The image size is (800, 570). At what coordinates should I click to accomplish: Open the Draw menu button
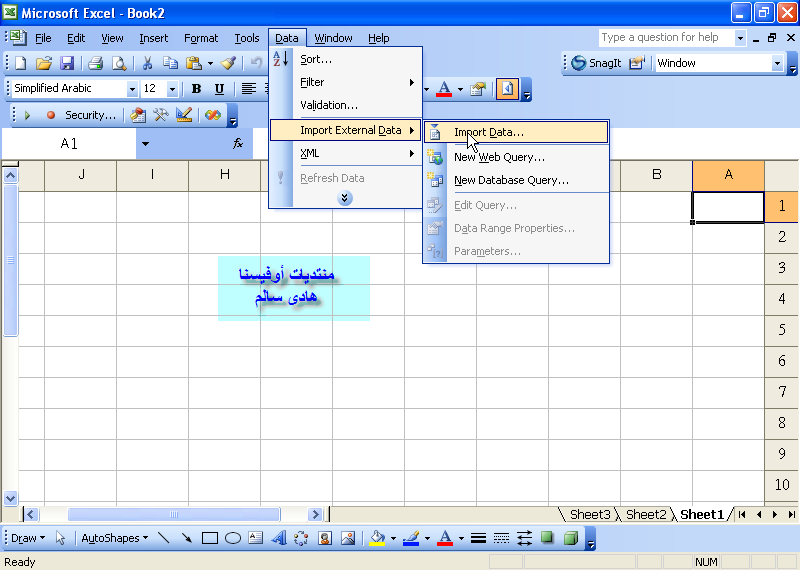[x=28, y=538]
